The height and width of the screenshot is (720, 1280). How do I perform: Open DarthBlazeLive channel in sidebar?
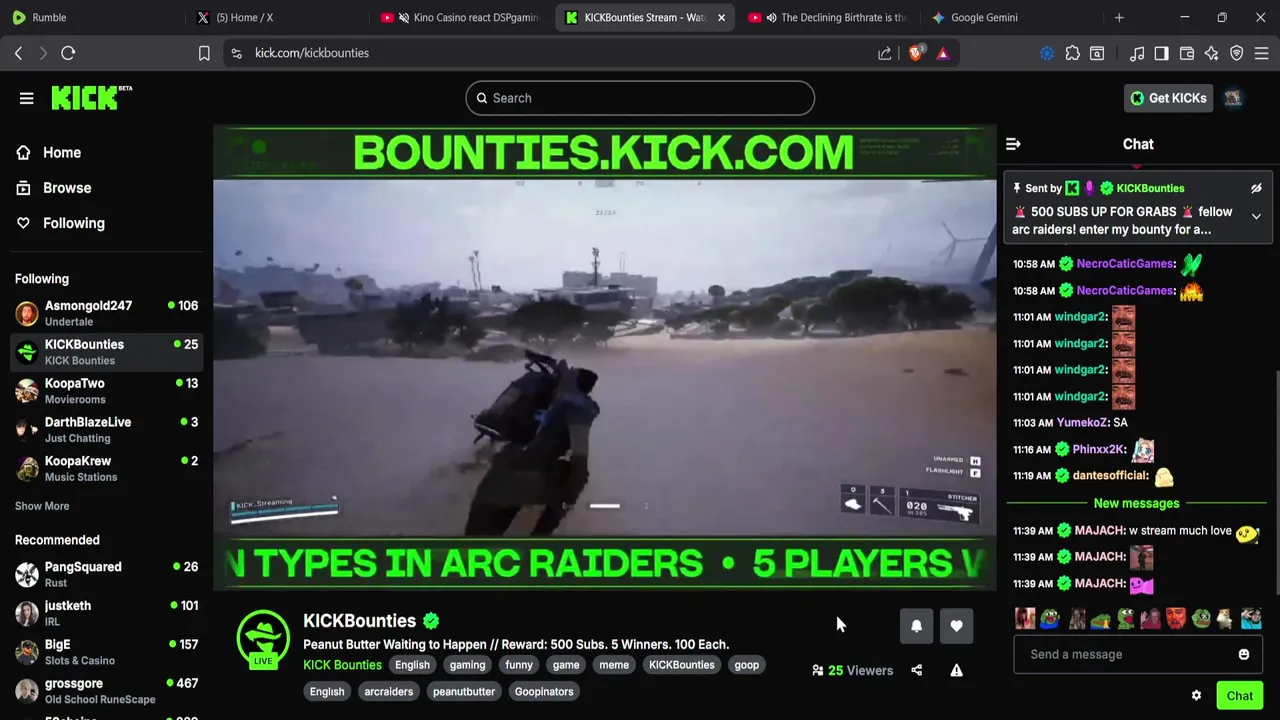click(x=105, y=430)
